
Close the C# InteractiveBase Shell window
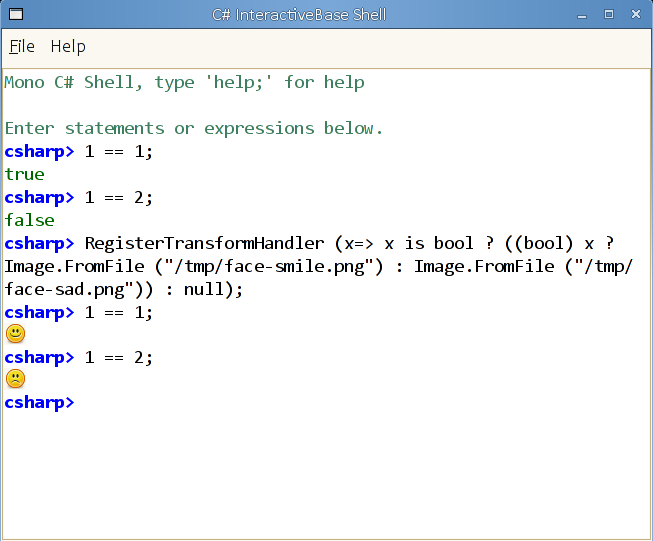(635, 15)
